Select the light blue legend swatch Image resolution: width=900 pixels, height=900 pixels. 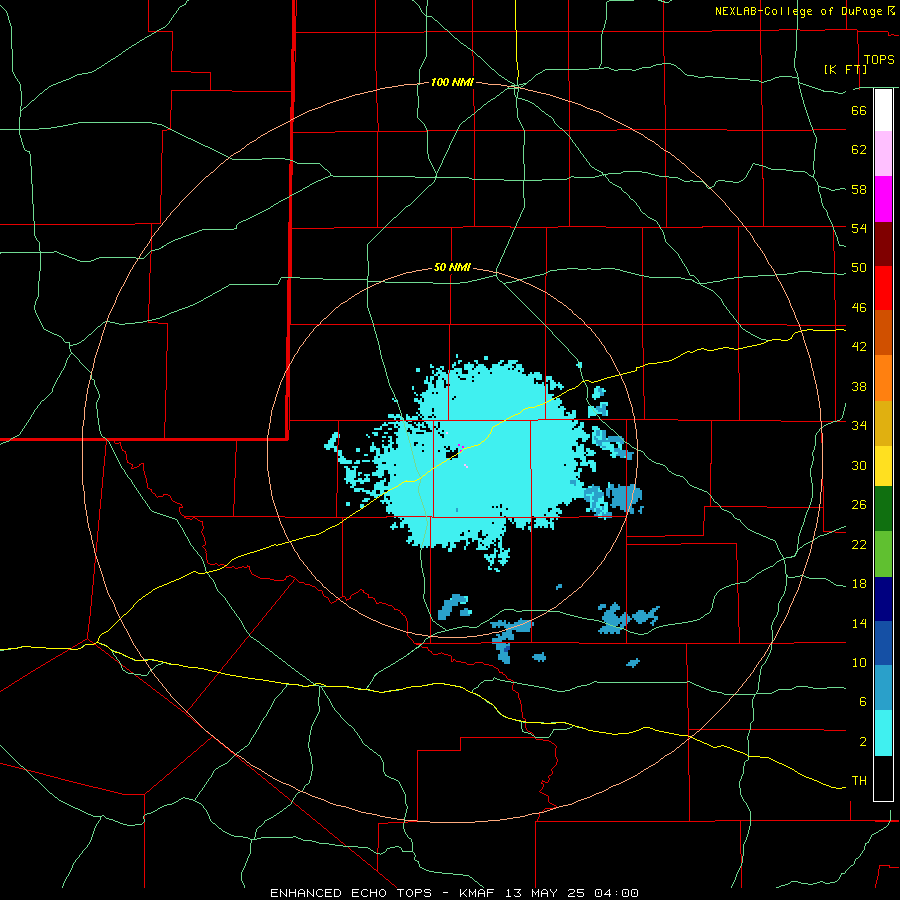[x=883, y=688]
